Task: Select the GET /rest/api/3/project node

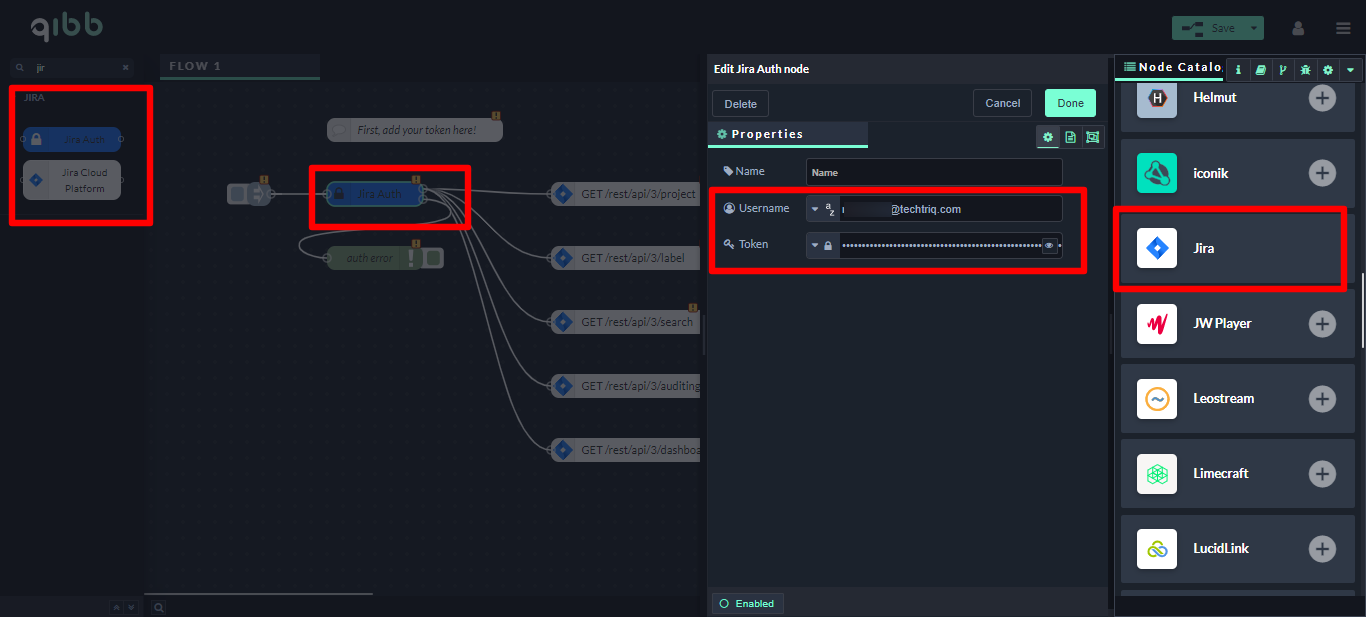Action: pyautogui.click(x=625, y=194)
